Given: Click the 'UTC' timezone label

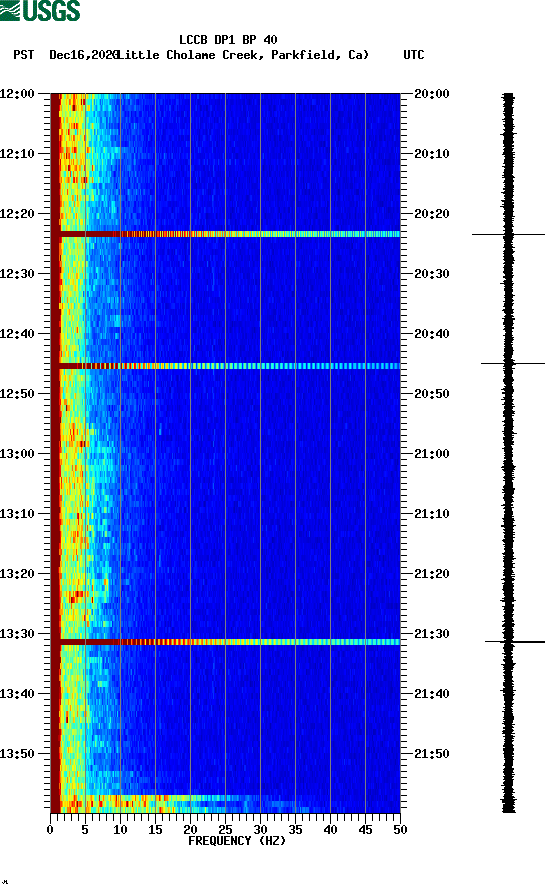Looking at the screenshot, I should pyautogui.click(x=414, y=55).
